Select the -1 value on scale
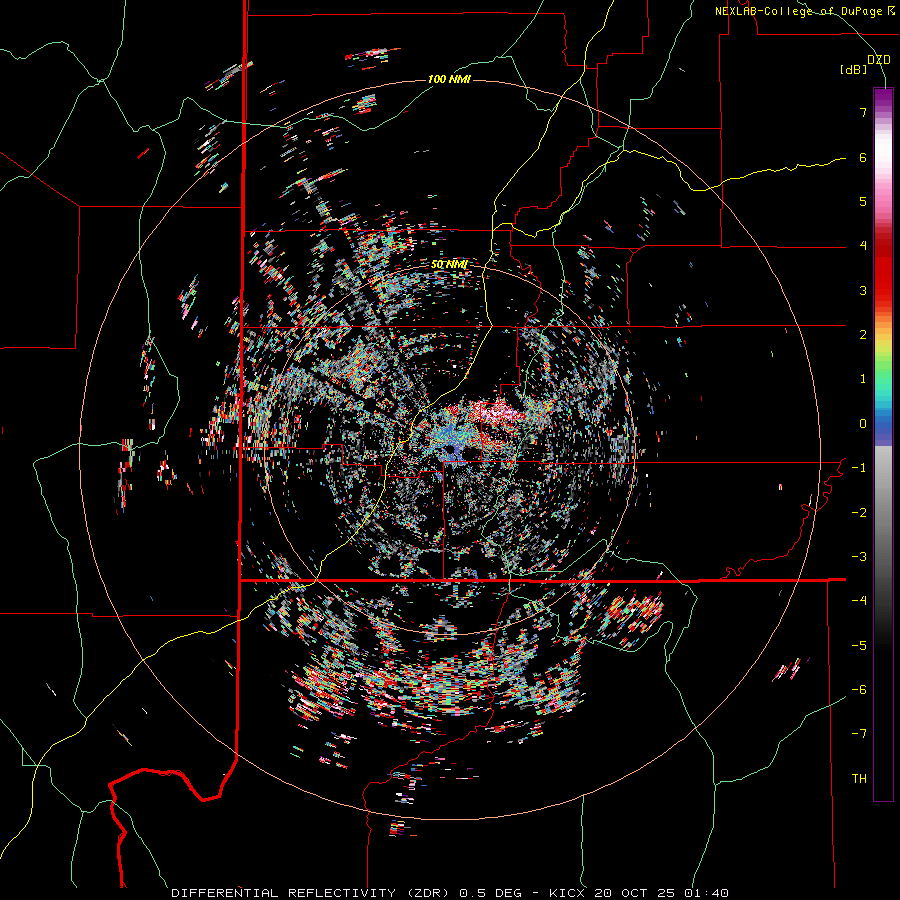Screen dimensions: 900x900 tap(859, 468)
